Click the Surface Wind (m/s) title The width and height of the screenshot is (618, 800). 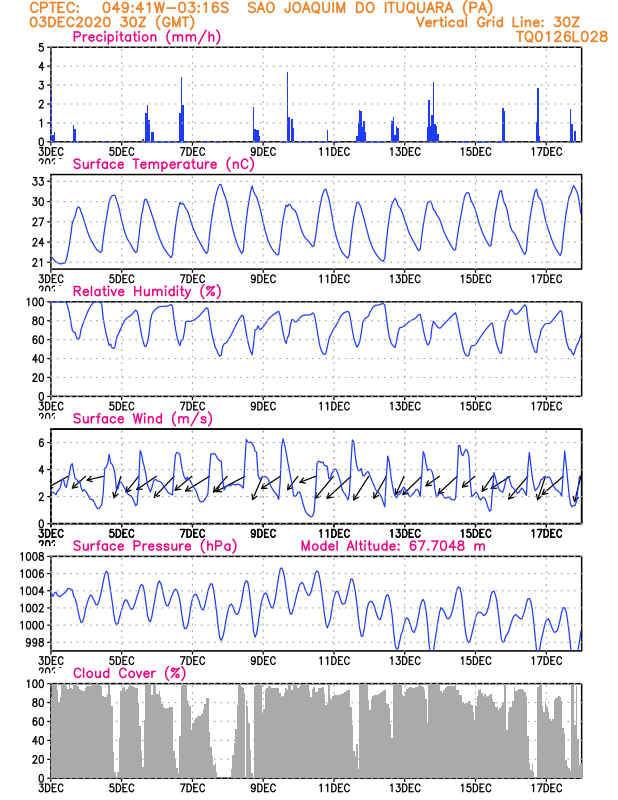coord(143,419)
